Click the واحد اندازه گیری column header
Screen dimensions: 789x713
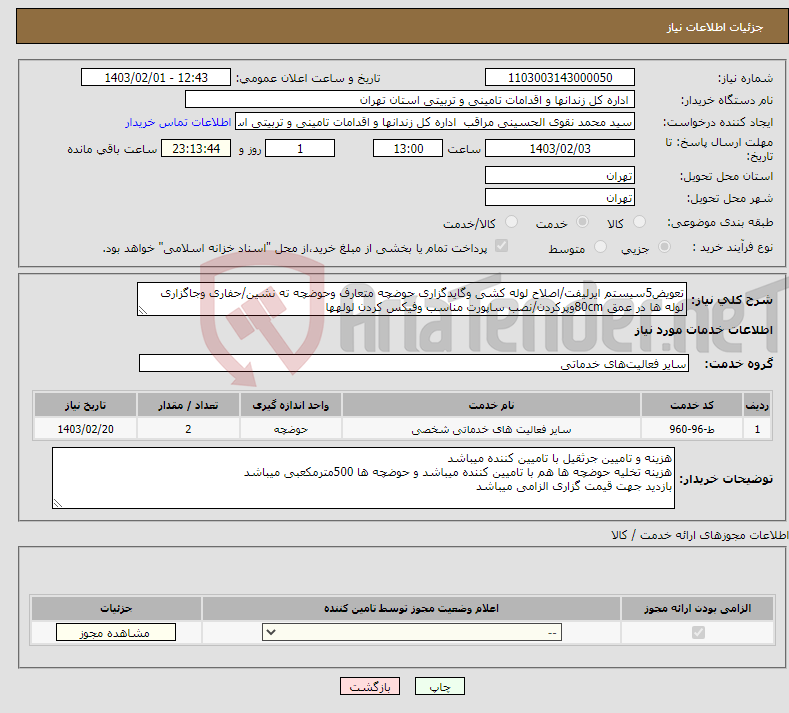click(x=291, y=405)
